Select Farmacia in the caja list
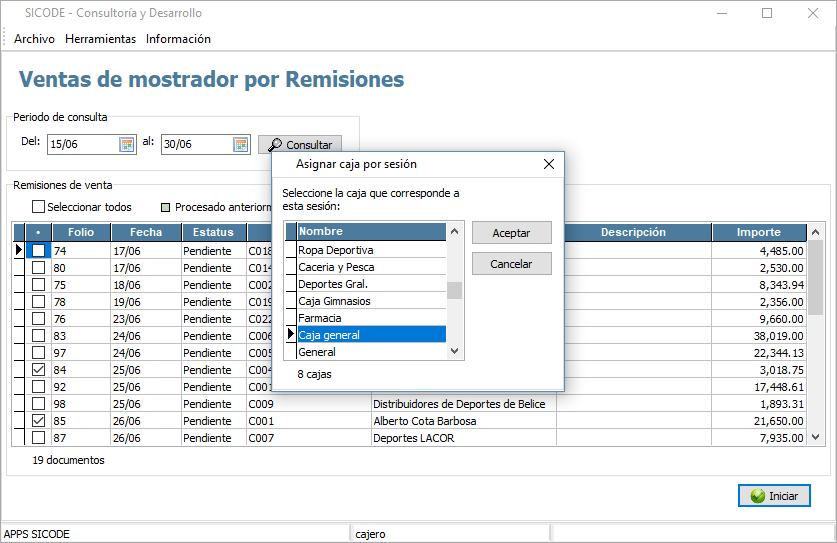Viewport: 837px width, 543px height. click(x=370, y=318)
